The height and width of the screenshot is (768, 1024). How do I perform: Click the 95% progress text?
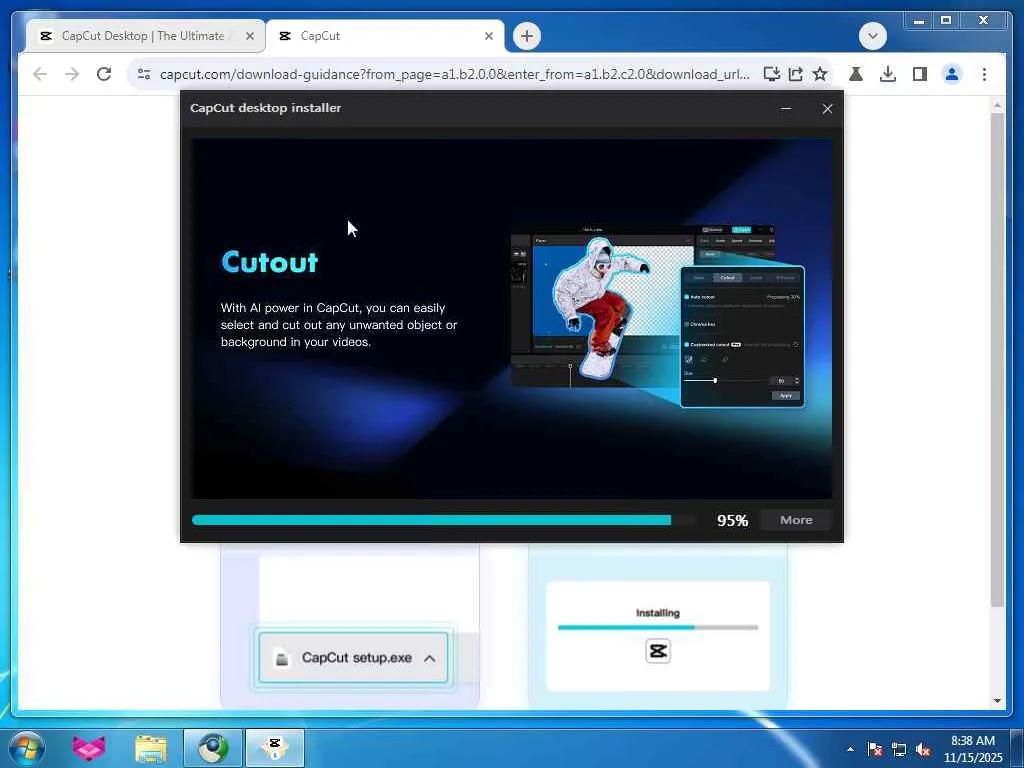point(732,520)
